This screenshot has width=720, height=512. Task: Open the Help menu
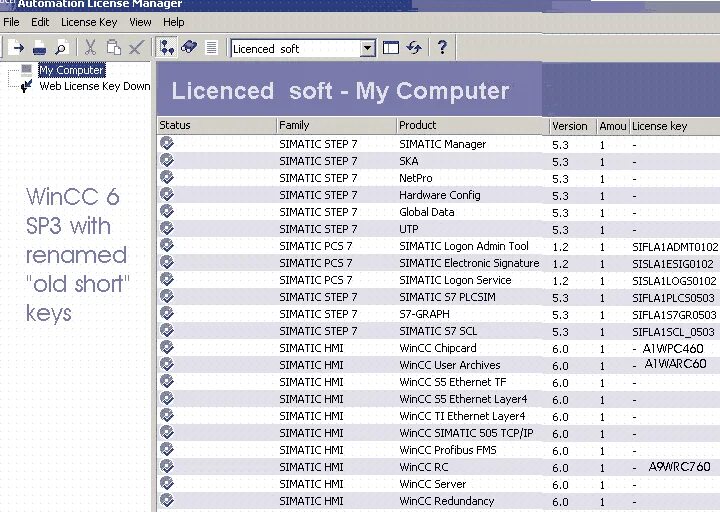click(174, 22)
